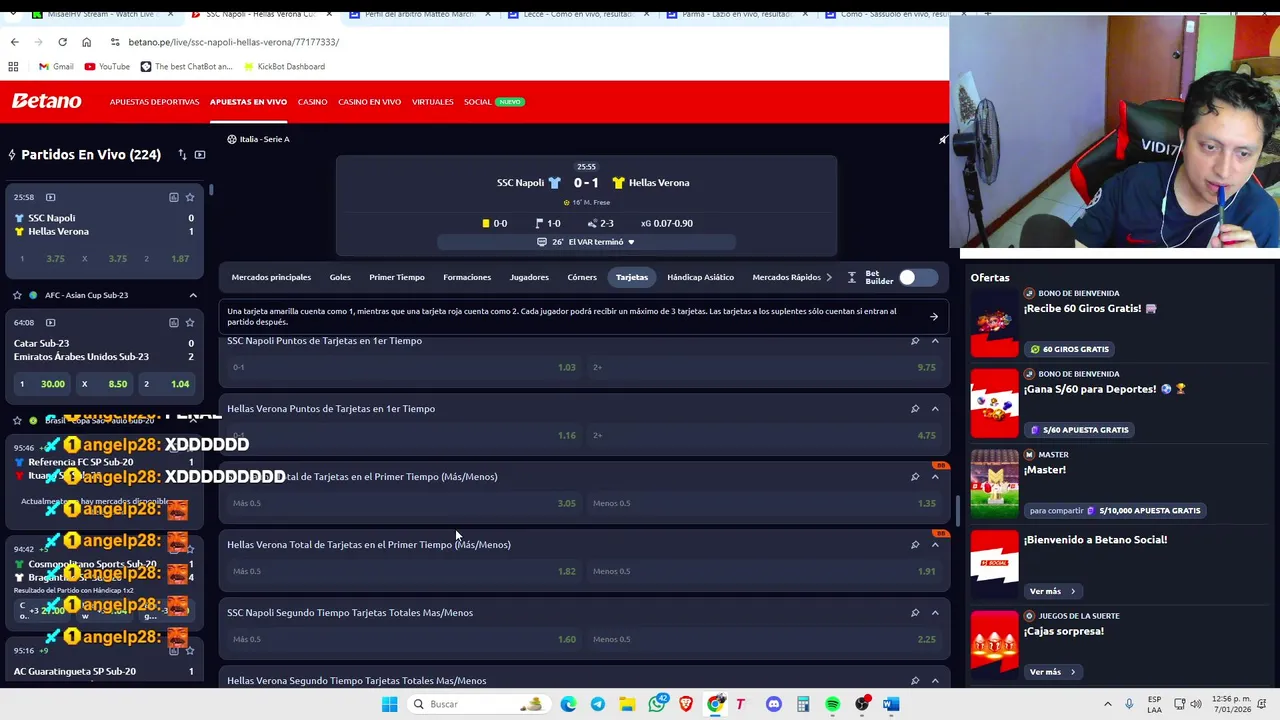Pin SSC Napoli Puntos de Tarjetas 1er Tiempo market

[x=915, y=341]
